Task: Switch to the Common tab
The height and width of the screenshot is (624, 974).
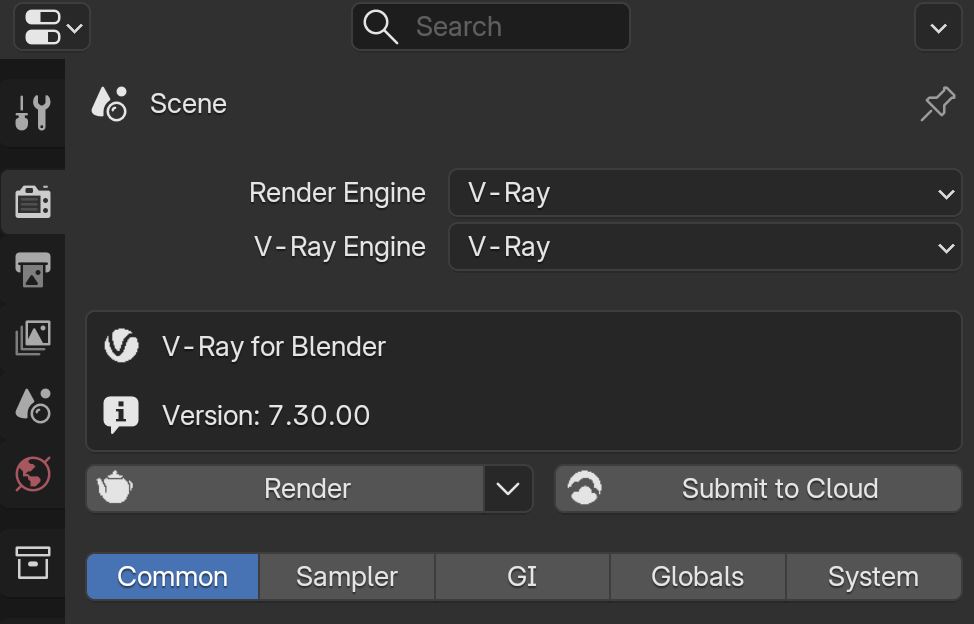Action: [173, 576]
